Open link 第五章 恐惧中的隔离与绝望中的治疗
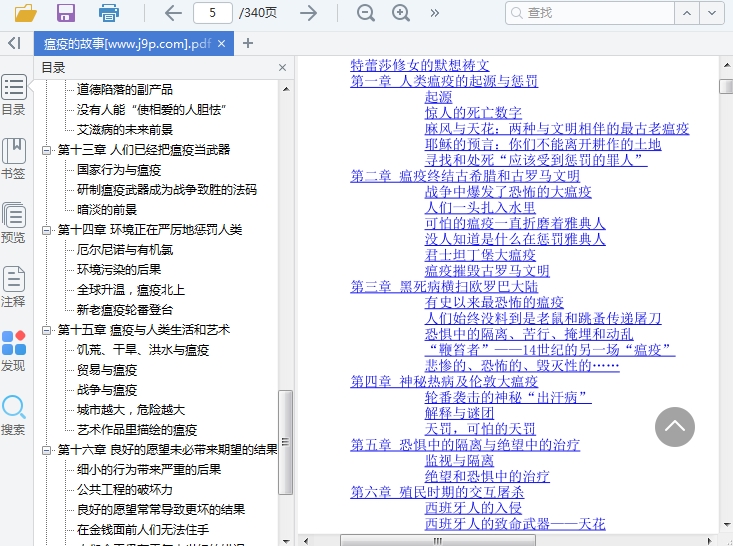The image size is (733, 546). [x=465, y=445]
